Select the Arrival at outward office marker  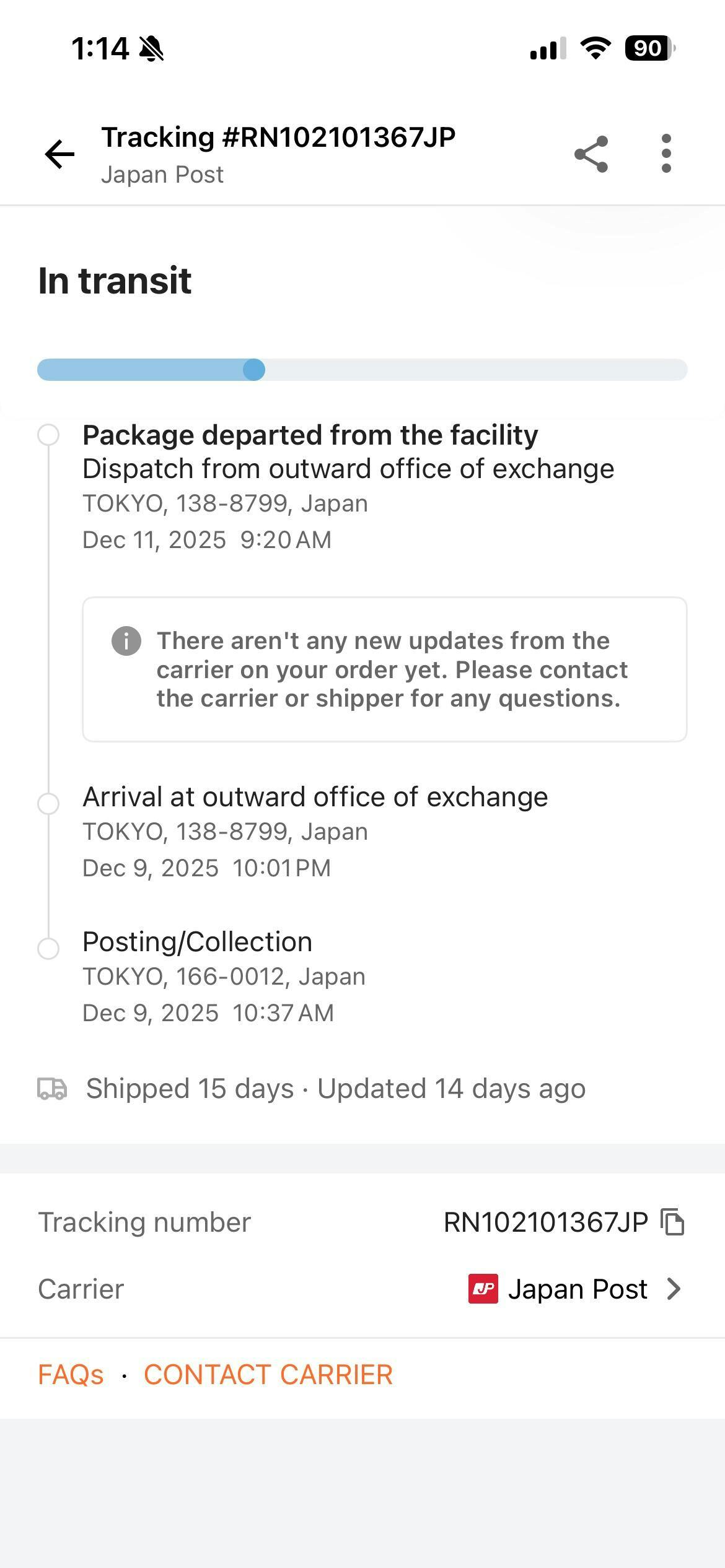tap(48, 803)
